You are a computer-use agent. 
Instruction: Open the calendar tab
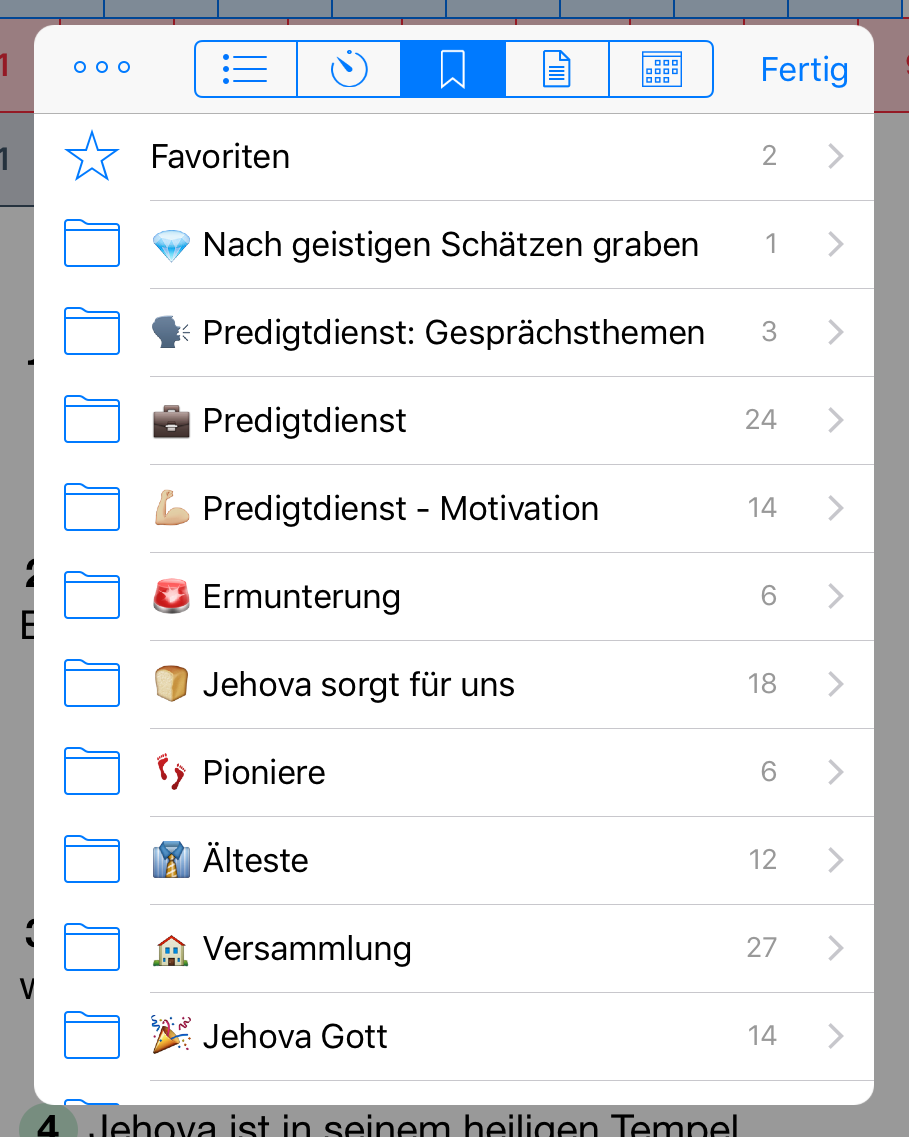pos(661,69)
